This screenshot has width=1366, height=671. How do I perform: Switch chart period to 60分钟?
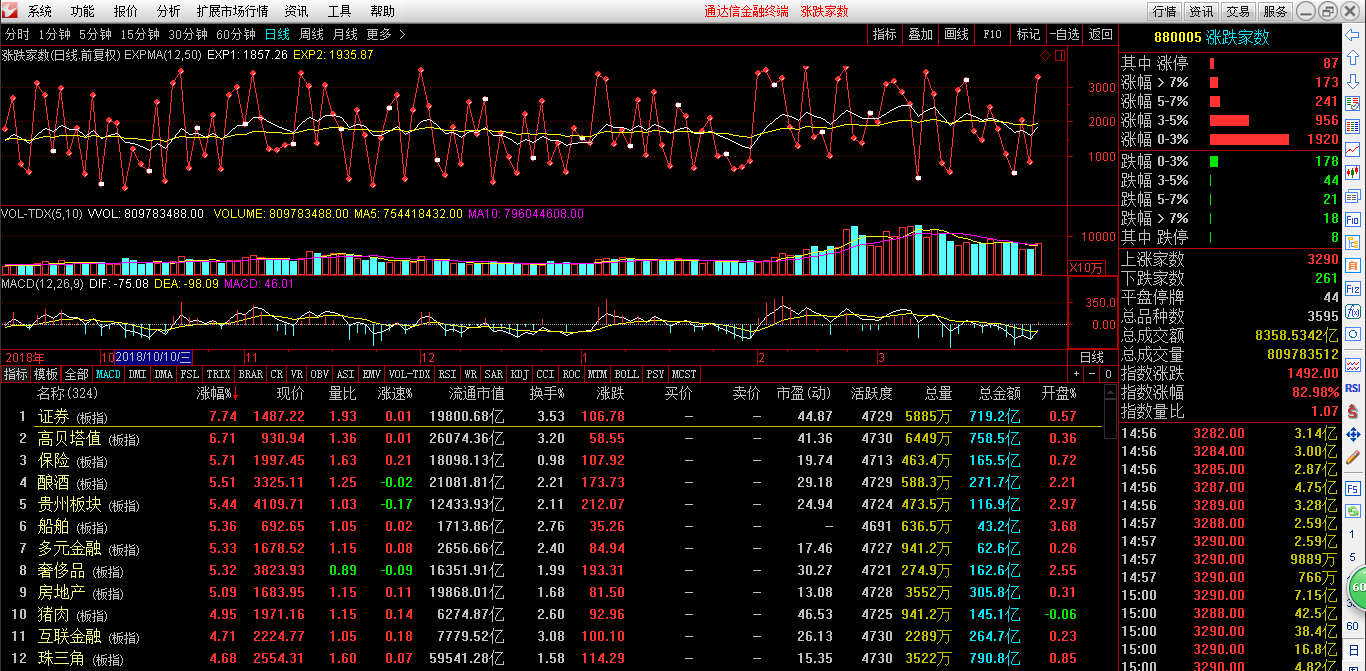coord(236,34)
